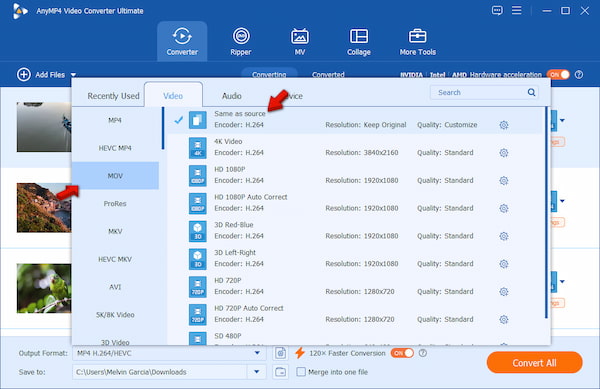Select 5K/8K Video format
Image resolution: width=600 pixels, height=389 pixels.
tap(115, 315)
